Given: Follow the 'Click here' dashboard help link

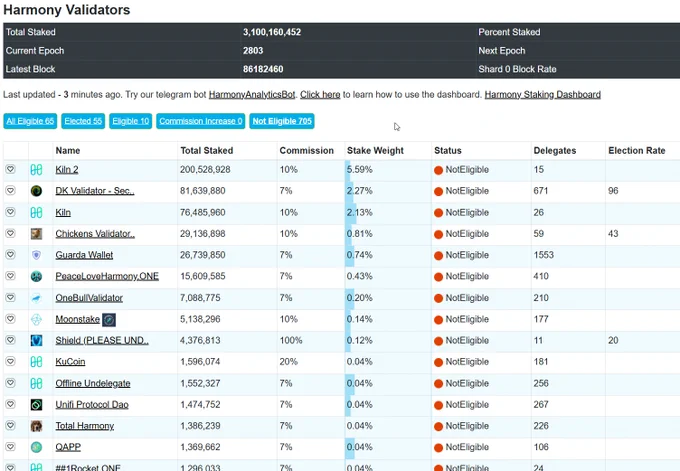Looking at the screenshot, I should (x=320, y=95).
